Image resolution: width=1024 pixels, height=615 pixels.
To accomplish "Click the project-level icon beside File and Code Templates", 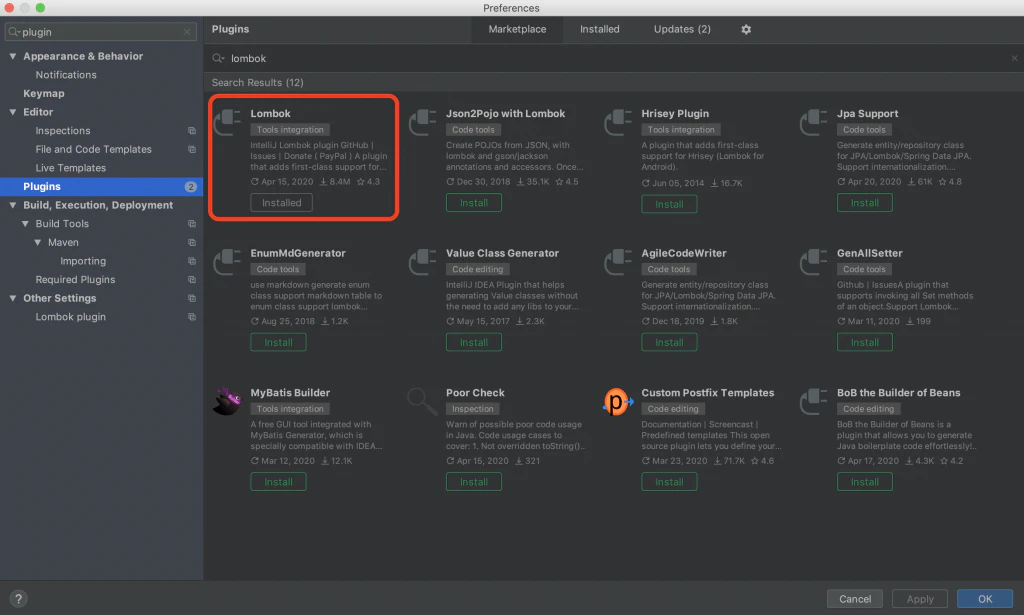I will tap(192, 150).
